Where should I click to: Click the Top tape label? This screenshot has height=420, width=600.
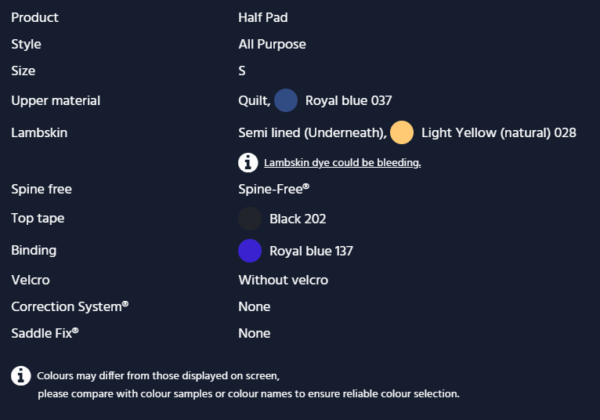tap(38, 218)
